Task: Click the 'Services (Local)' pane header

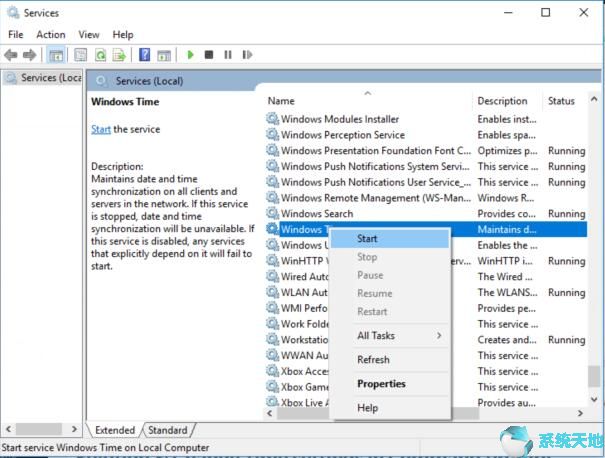Action: point(149,81)
